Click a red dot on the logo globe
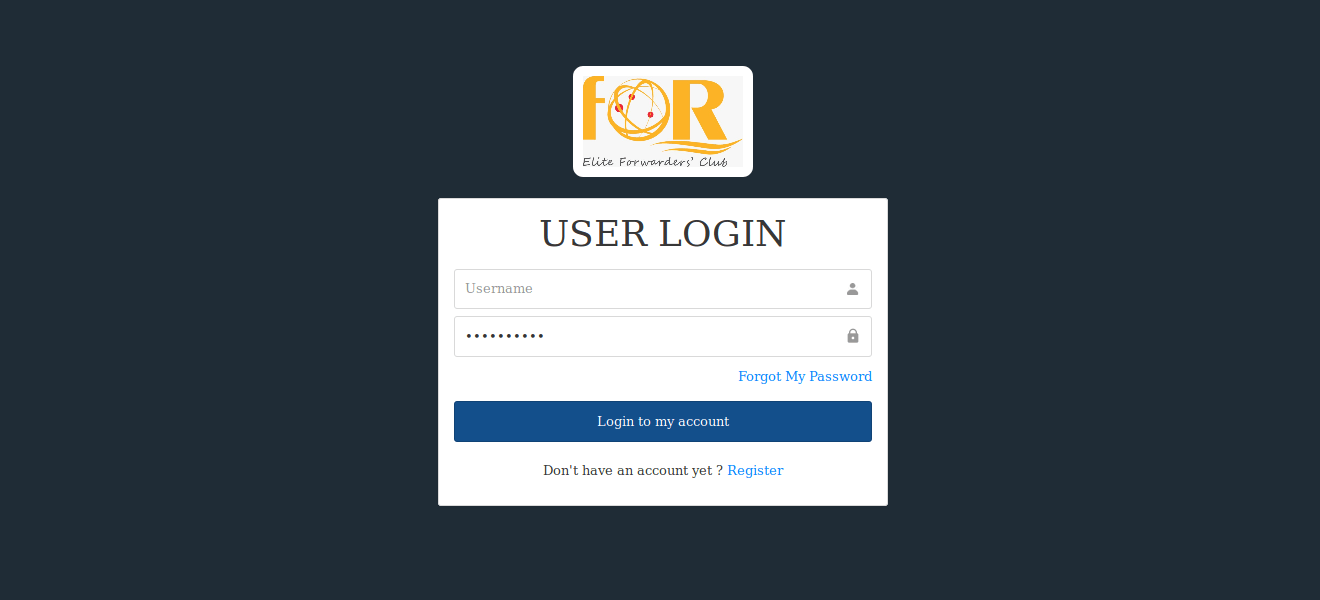This screenshot has height=600, width=1320. click(x=619, y=107)
